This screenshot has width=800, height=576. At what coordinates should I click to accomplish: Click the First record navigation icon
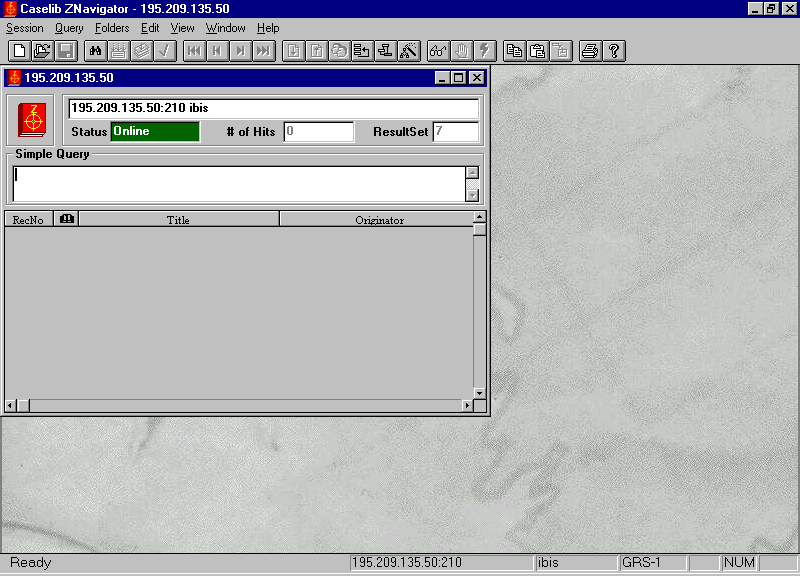[x=194, y=51]
